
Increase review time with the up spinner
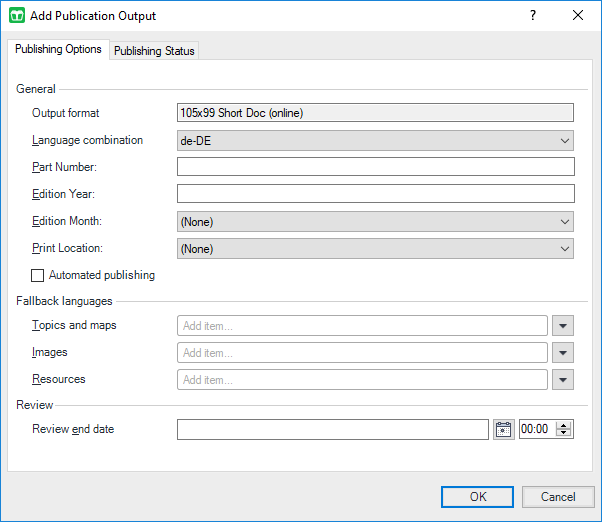pyautogui.click(x=564, y=425)
